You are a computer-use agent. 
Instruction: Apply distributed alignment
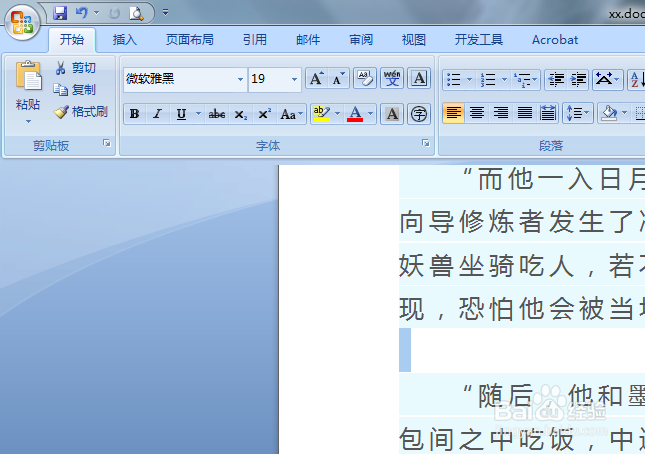point(548,113)
